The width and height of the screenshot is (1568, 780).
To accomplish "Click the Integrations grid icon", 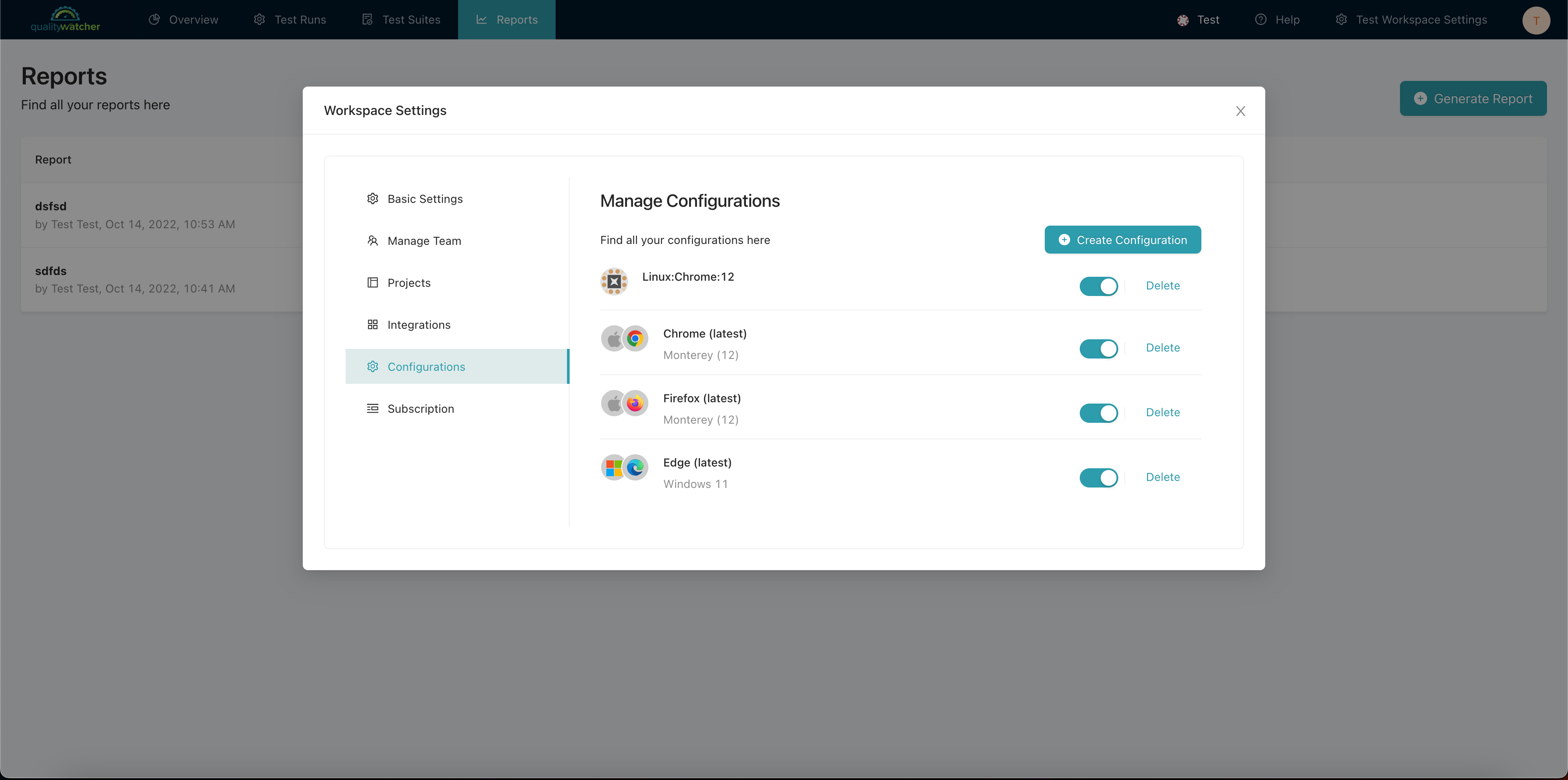I will [x=372, y=324].
